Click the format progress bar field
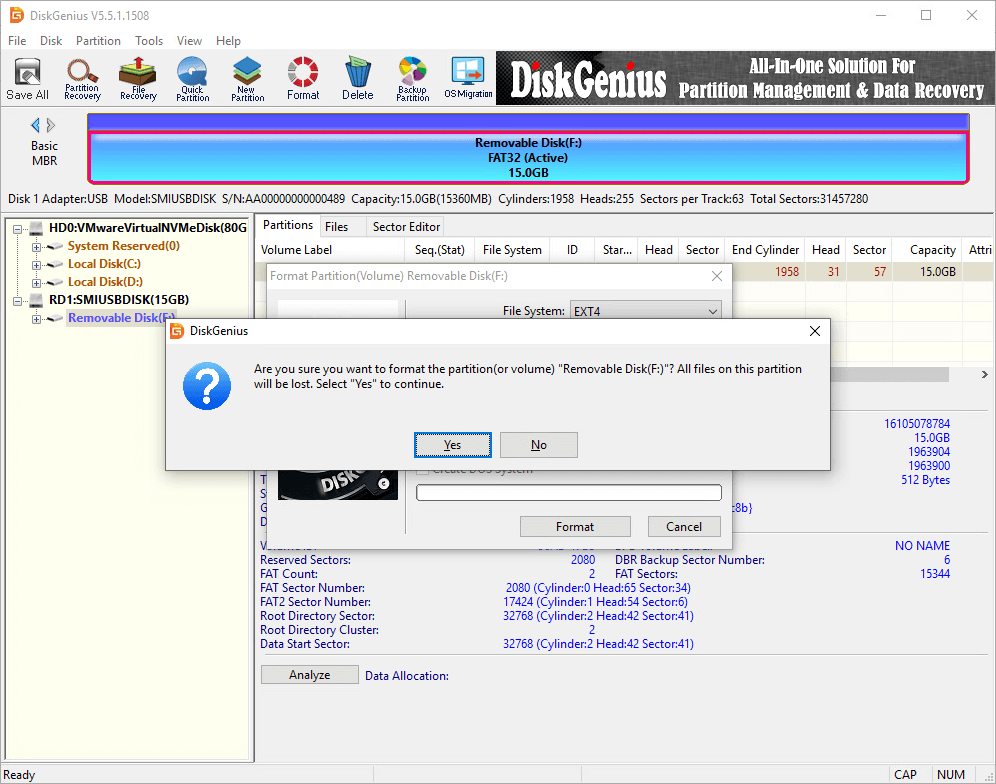 569,492
